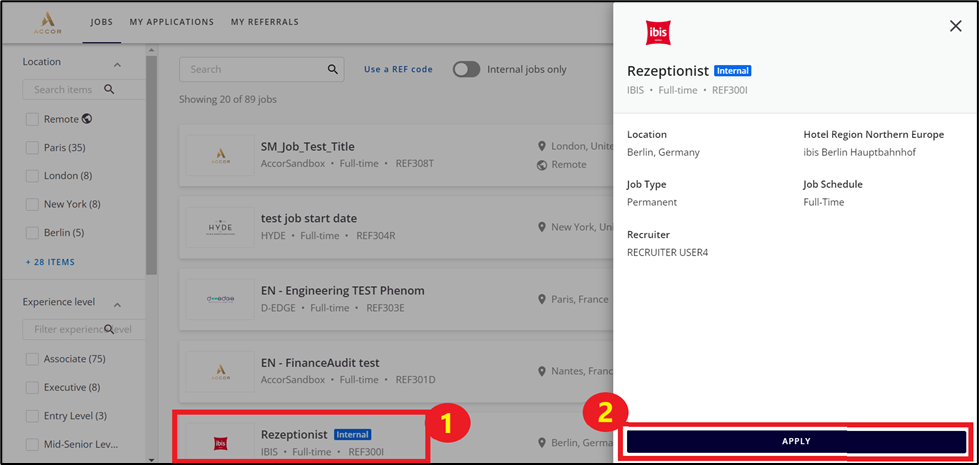
Task: Toggle the Internal jobs only switch
Action: [x=466, y=69]
